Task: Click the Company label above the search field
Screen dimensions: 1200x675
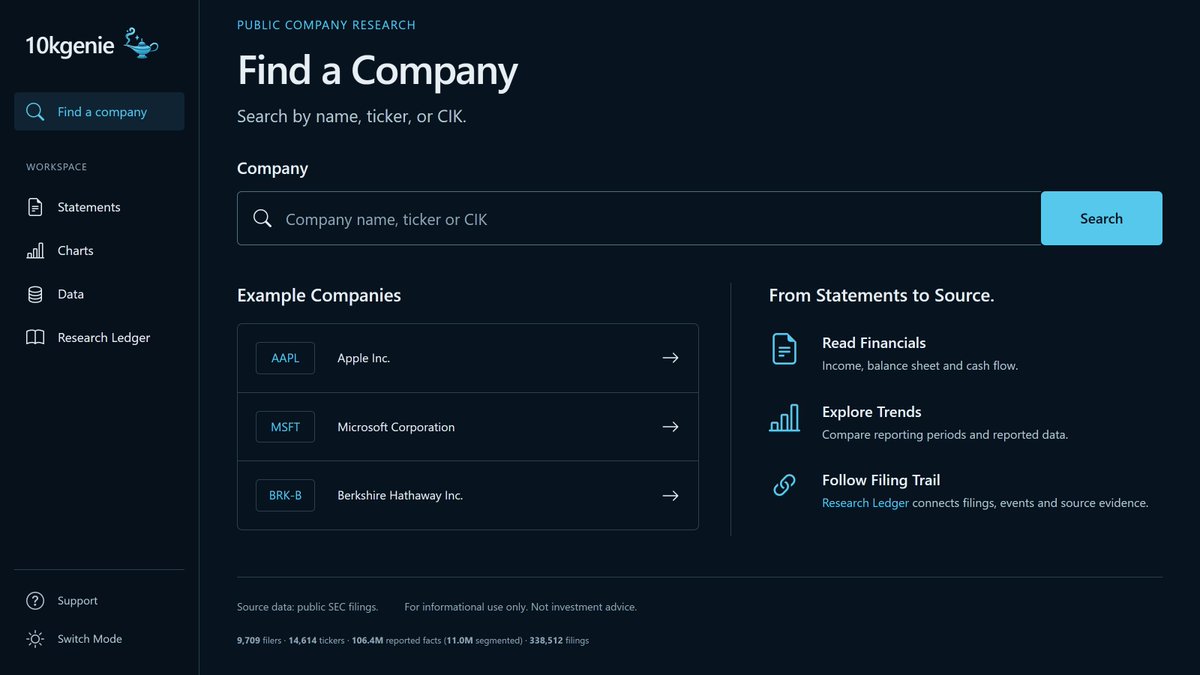Action: click(272, 168)
